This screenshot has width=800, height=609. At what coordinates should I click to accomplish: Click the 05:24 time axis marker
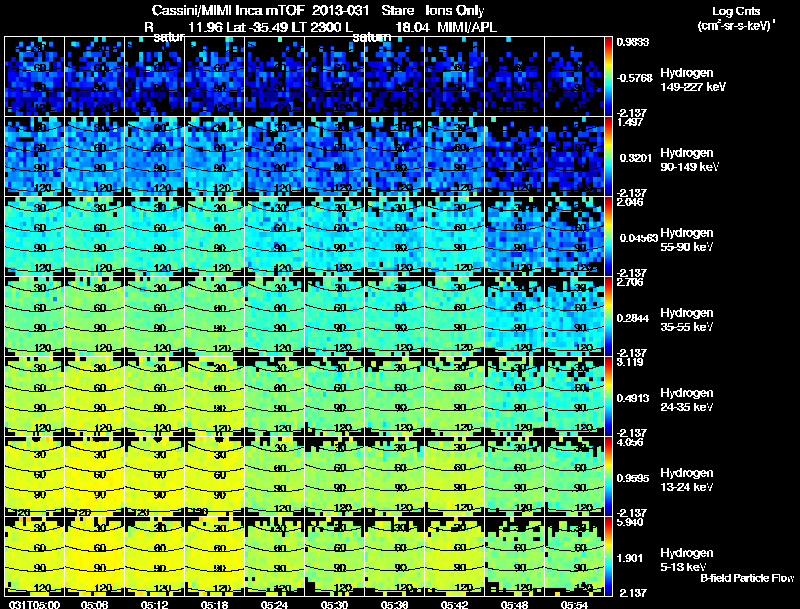click(x=274, y=604)
